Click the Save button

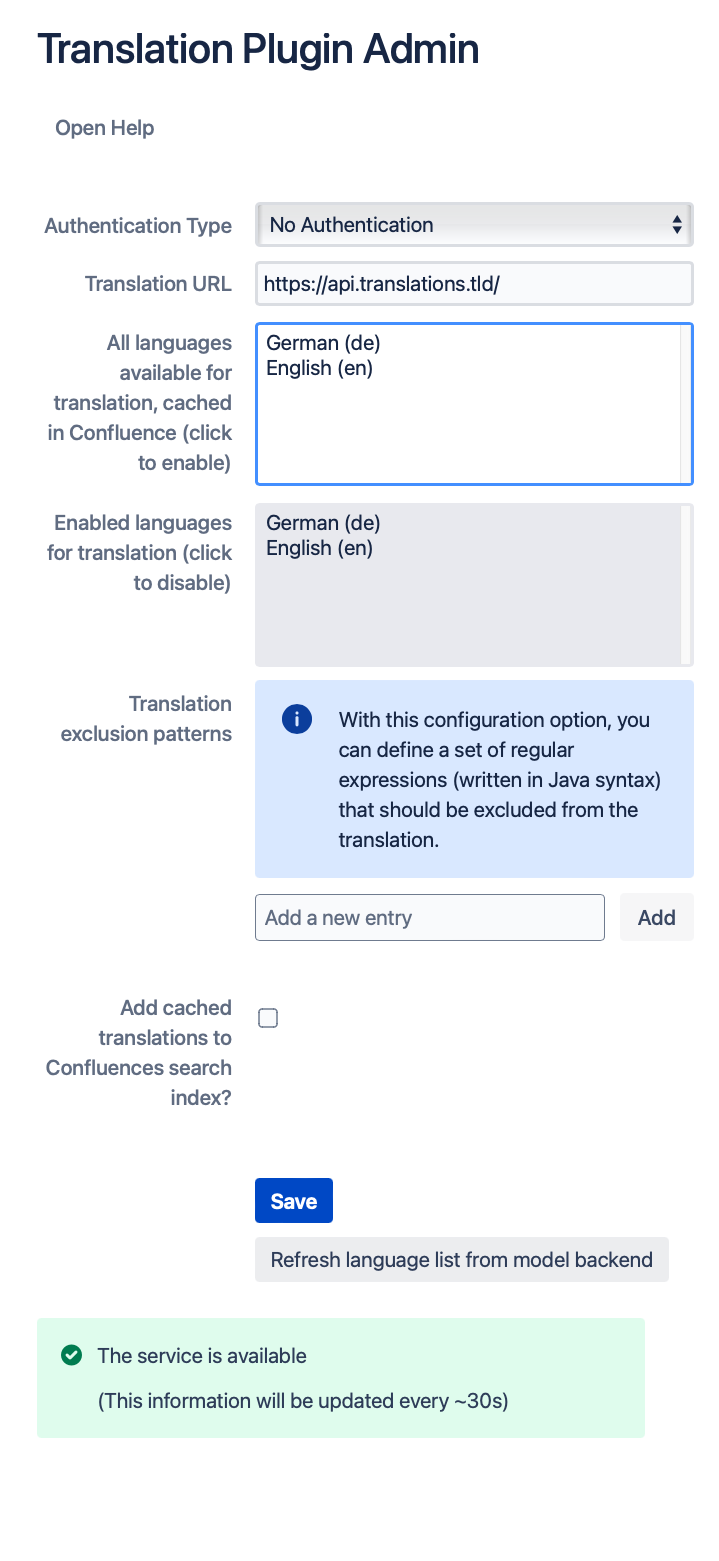point(293,1200)
